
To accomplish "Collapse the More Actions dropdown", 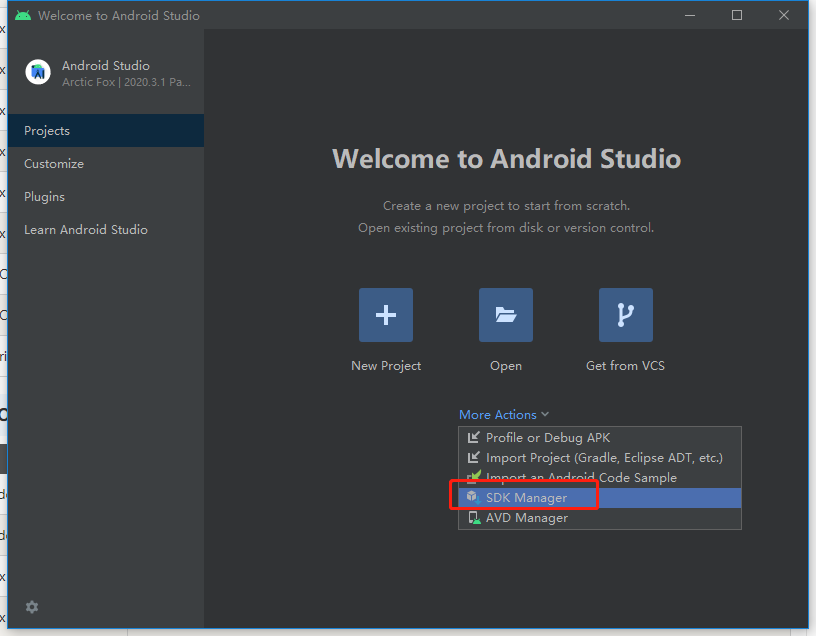I will pyautogui.click(x=504, y=415).
